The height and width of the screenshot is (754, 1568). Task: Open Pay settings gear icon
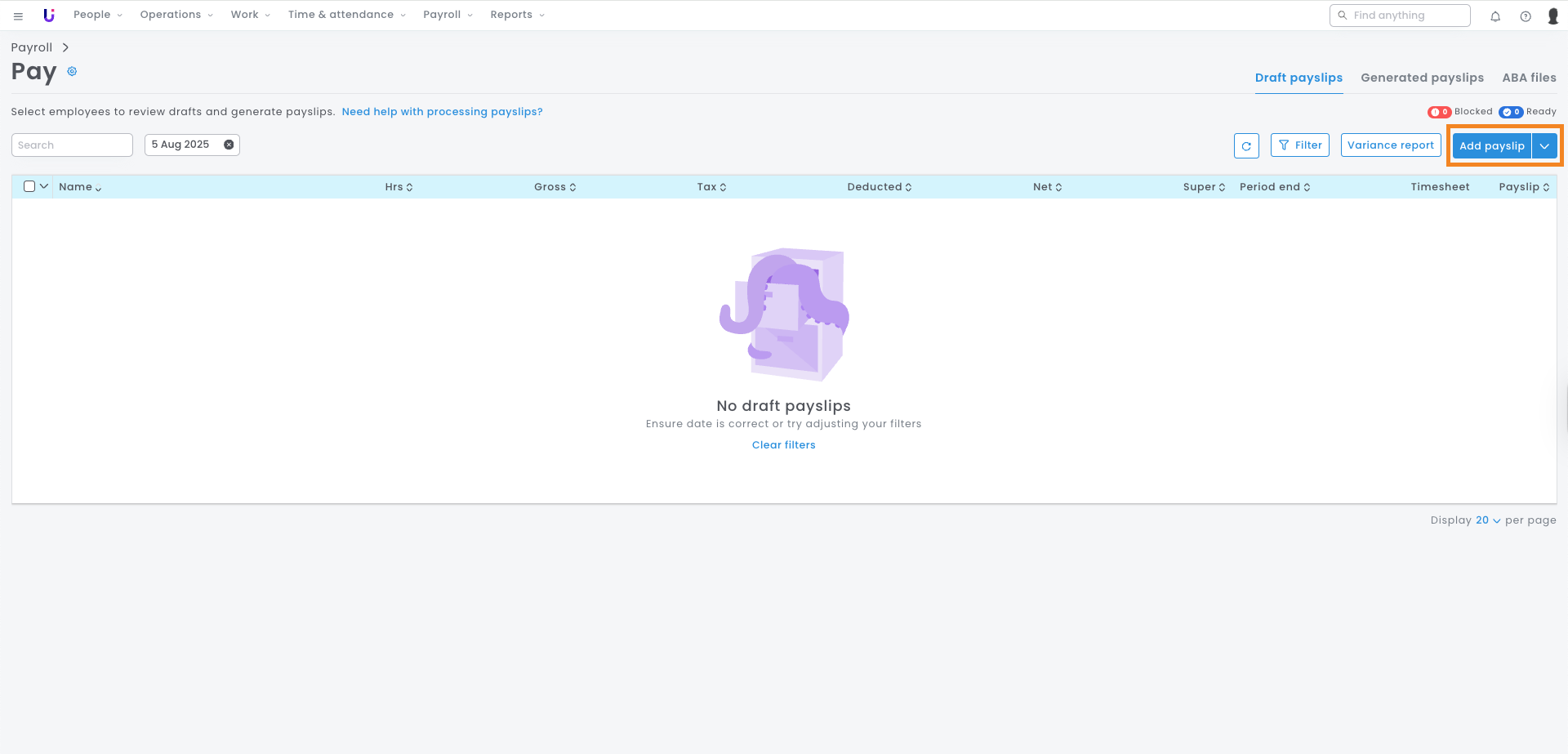[72, 72]
